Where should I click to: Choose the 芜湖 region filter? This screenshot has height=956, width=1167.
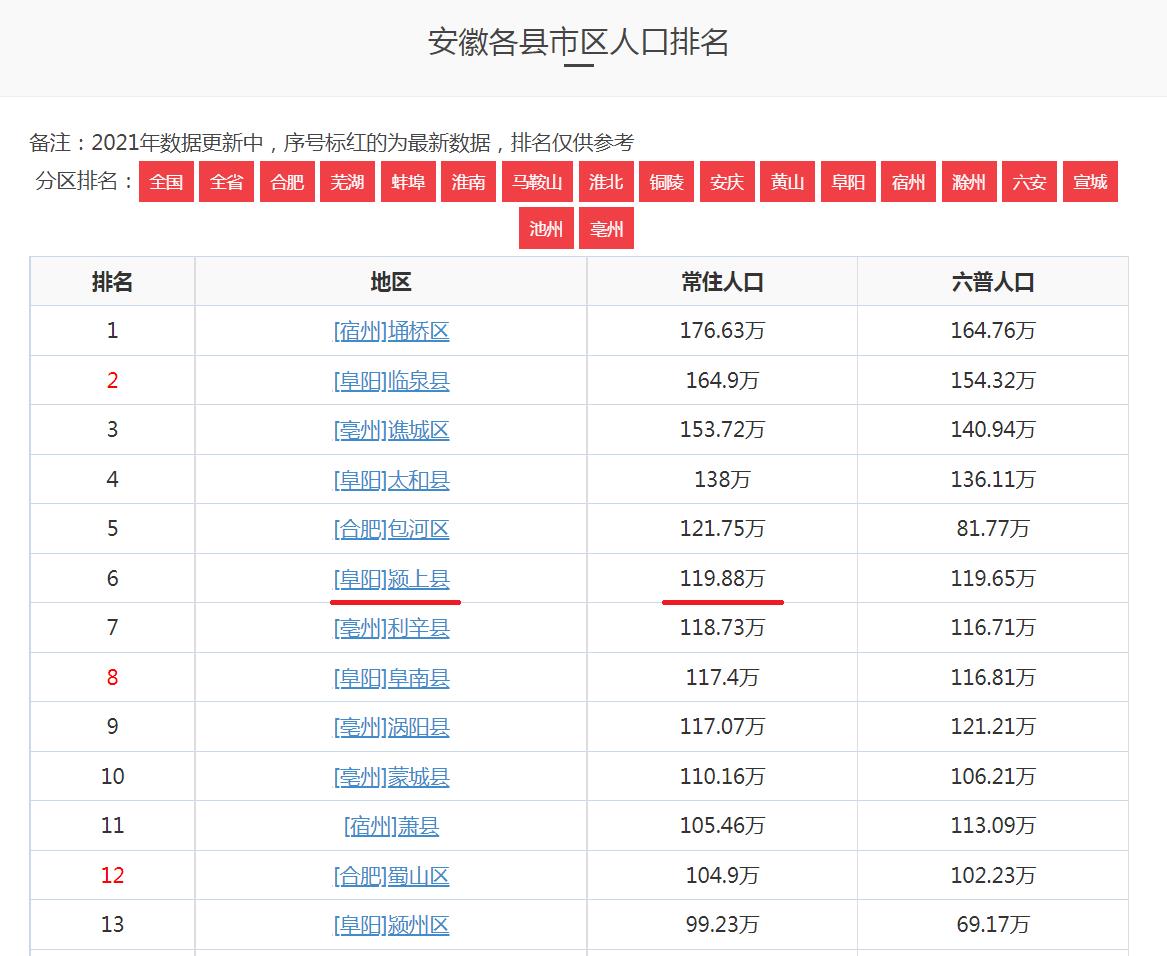point(347,182)
